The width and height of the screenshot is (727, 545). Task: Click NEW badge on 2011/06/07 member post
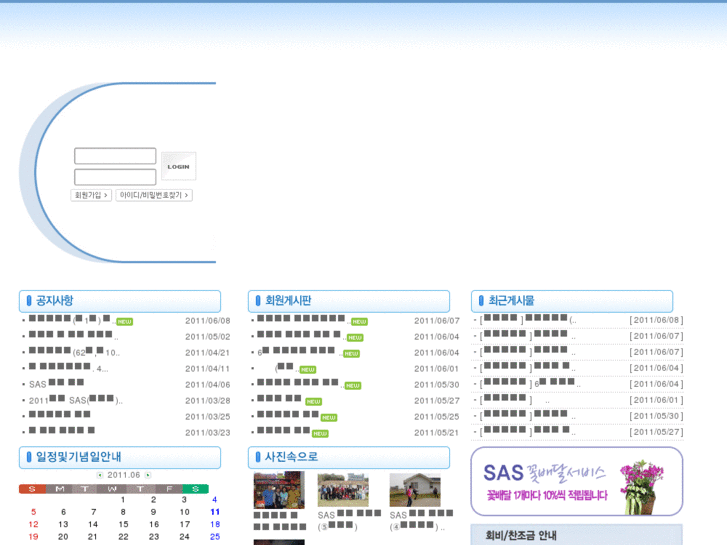coord(359,321)
